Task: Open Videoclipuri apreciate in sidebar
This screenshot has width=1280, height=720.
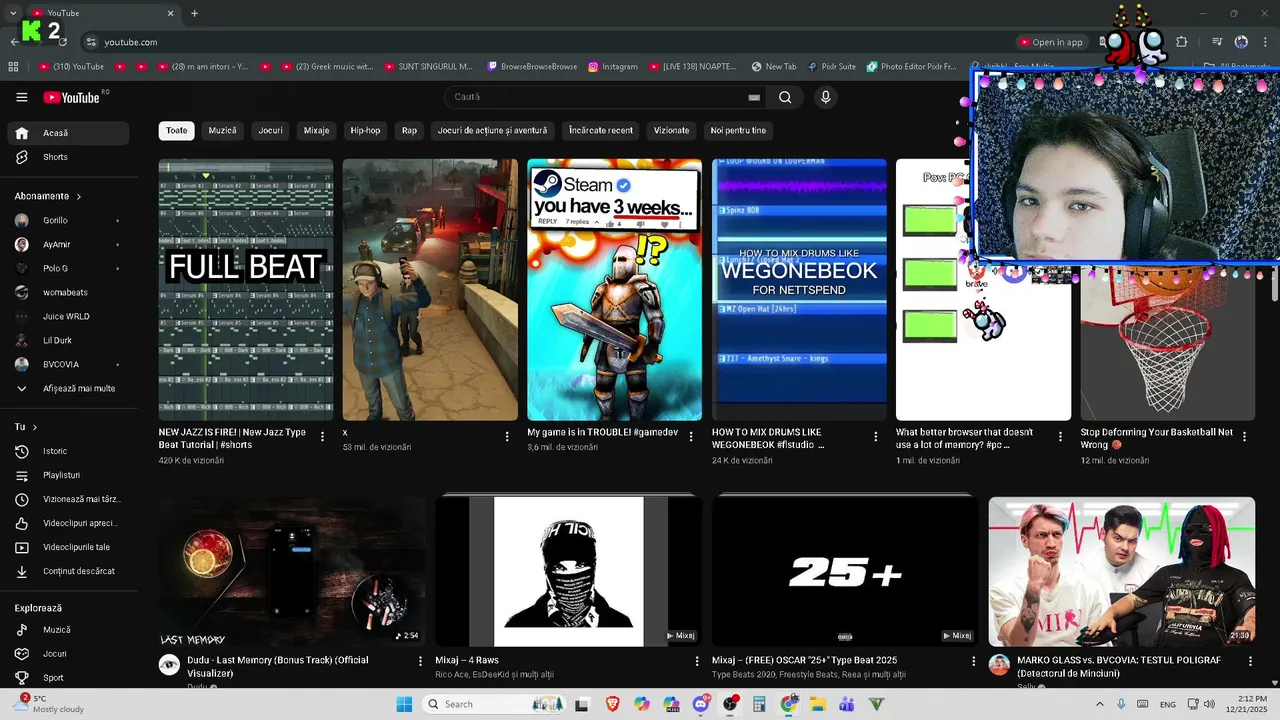Action: pyautogui.click(x=68, y=523)
